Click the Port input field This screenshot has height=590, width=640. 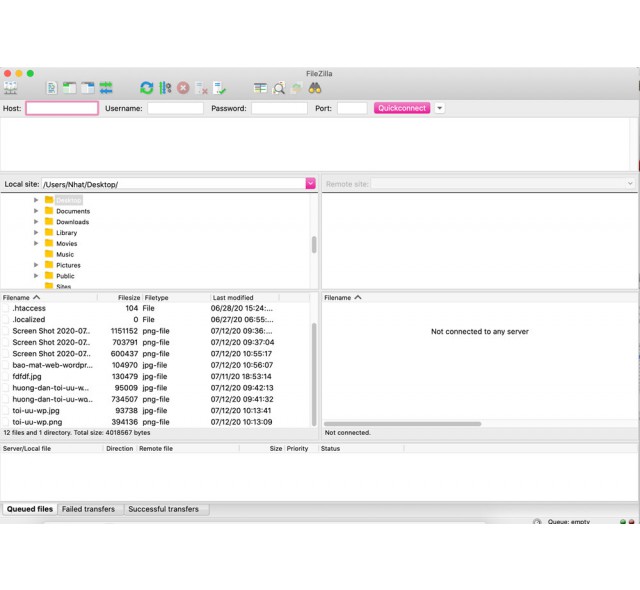pos(352,109)
